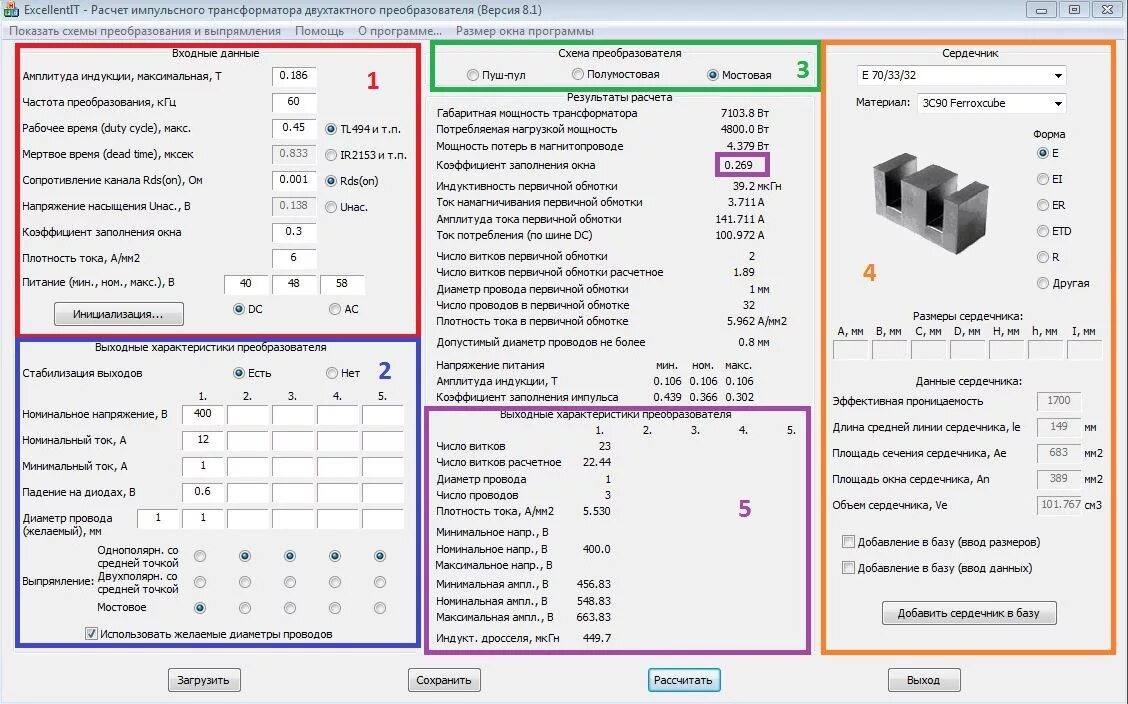Choose the Uнас. radio button
Screen dimensions: 1128x704
tap(331, 206)
